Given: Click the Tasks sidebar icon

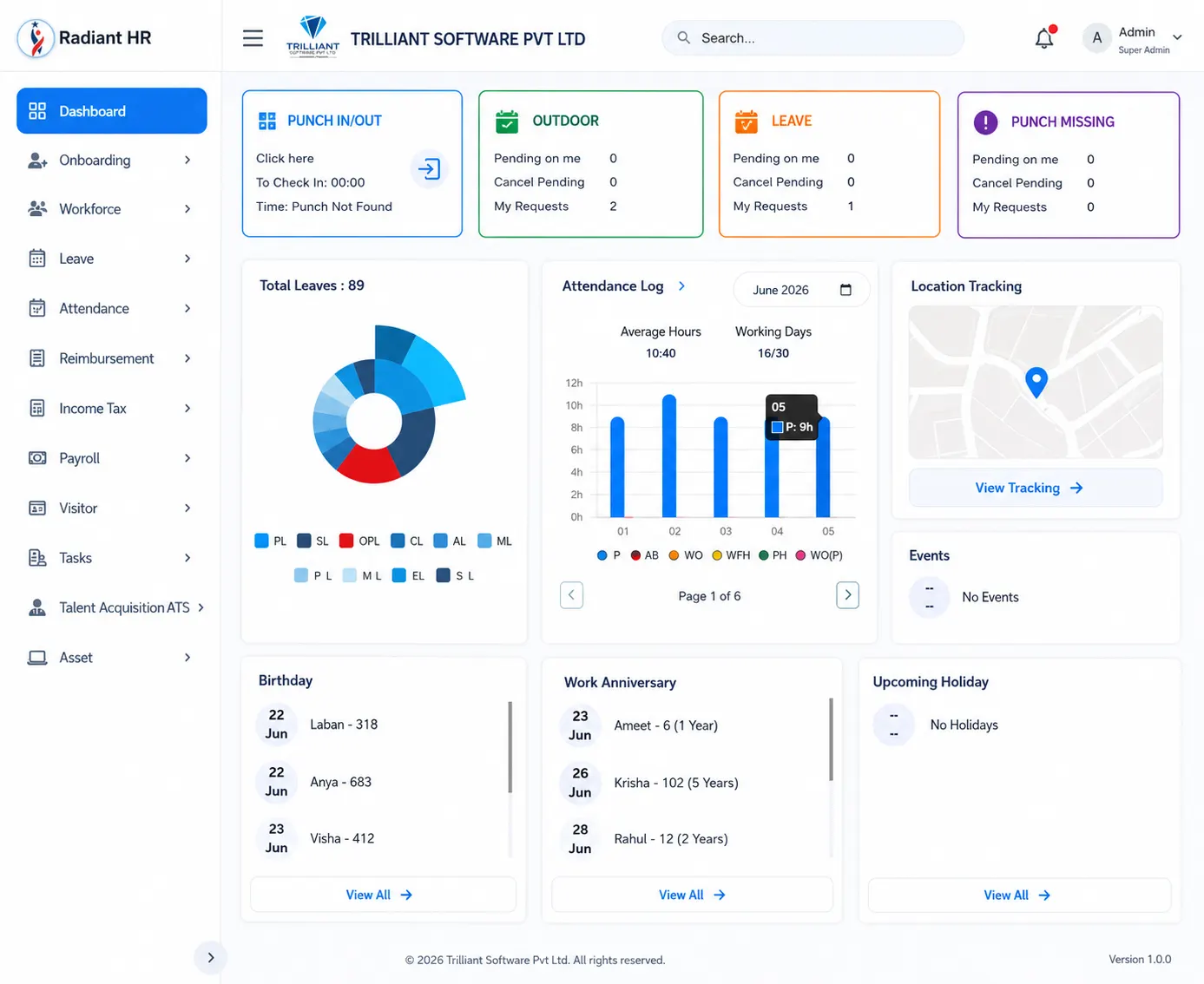Looking at the screenshot, I should 37,558.
